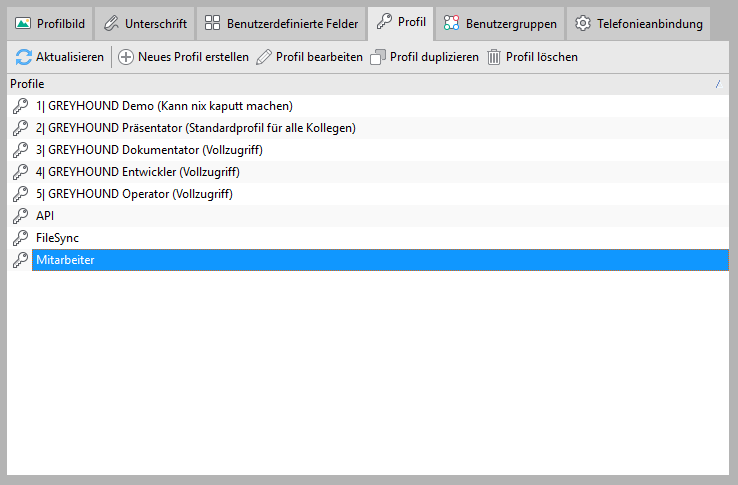Go to the Benutzergruppen tab
Image resolution: width=738 pixels, height=485 pixels.
coord(500,24)
